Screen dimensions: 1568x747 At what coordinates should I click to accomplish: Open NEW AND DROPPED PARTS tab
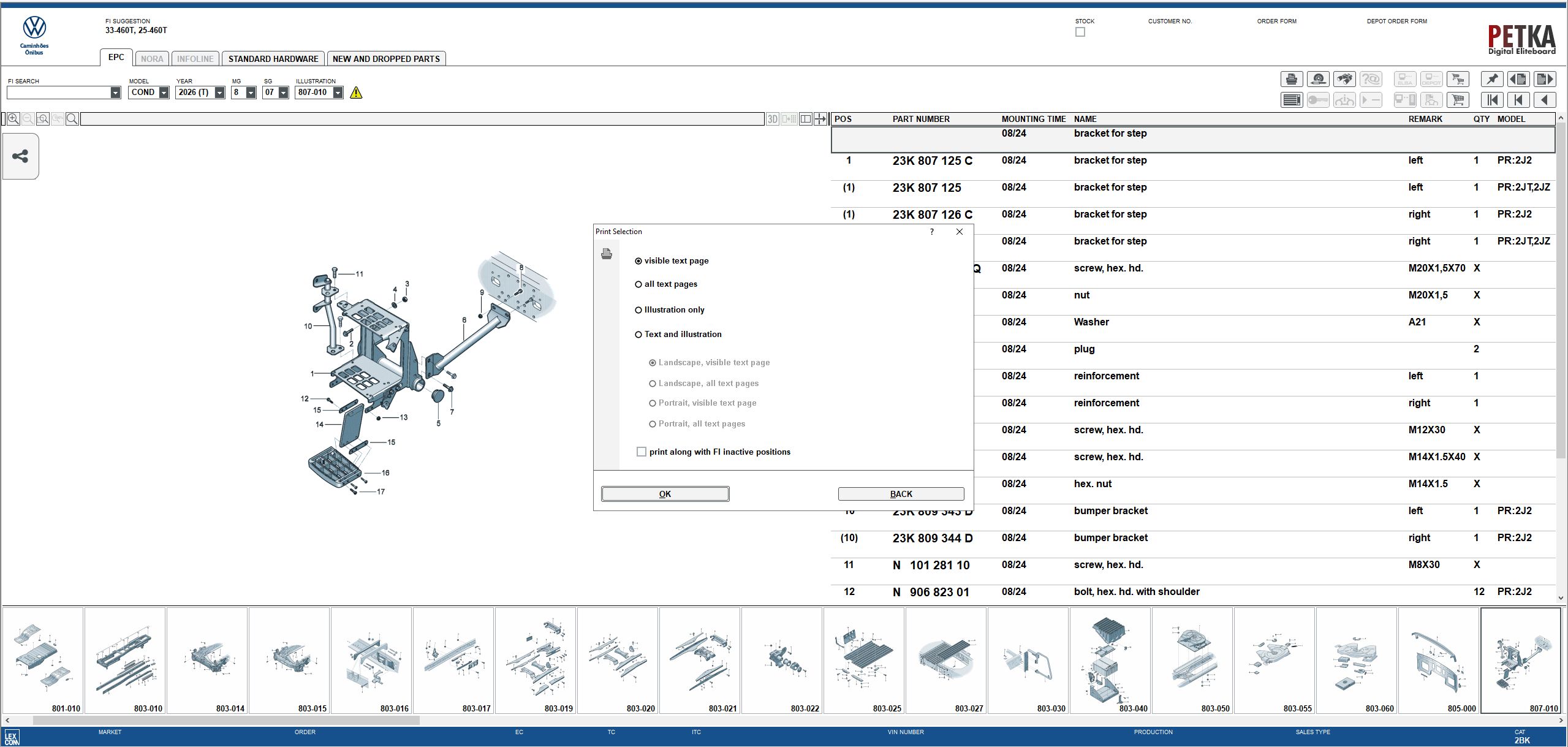(x=386, y=59)
